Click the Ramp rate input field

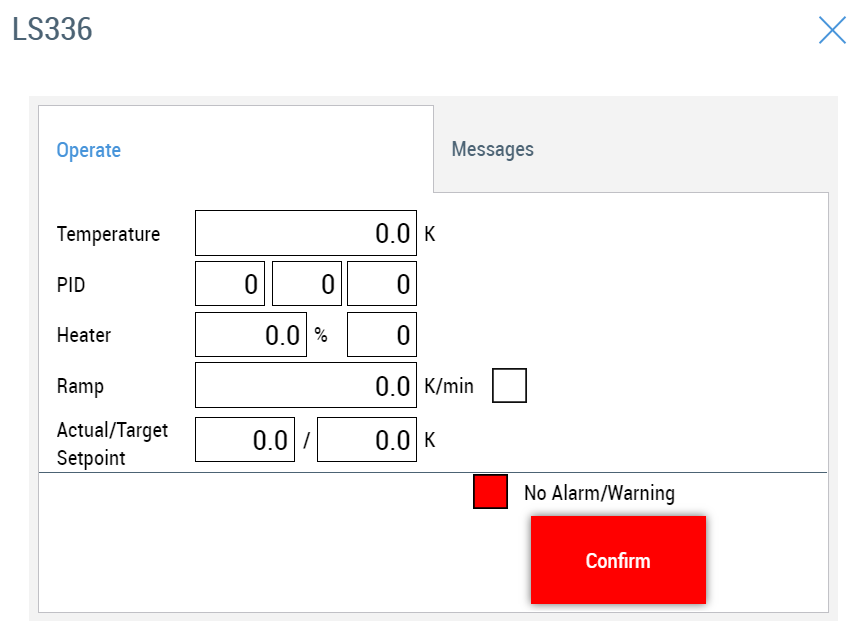tap(305, 386)
